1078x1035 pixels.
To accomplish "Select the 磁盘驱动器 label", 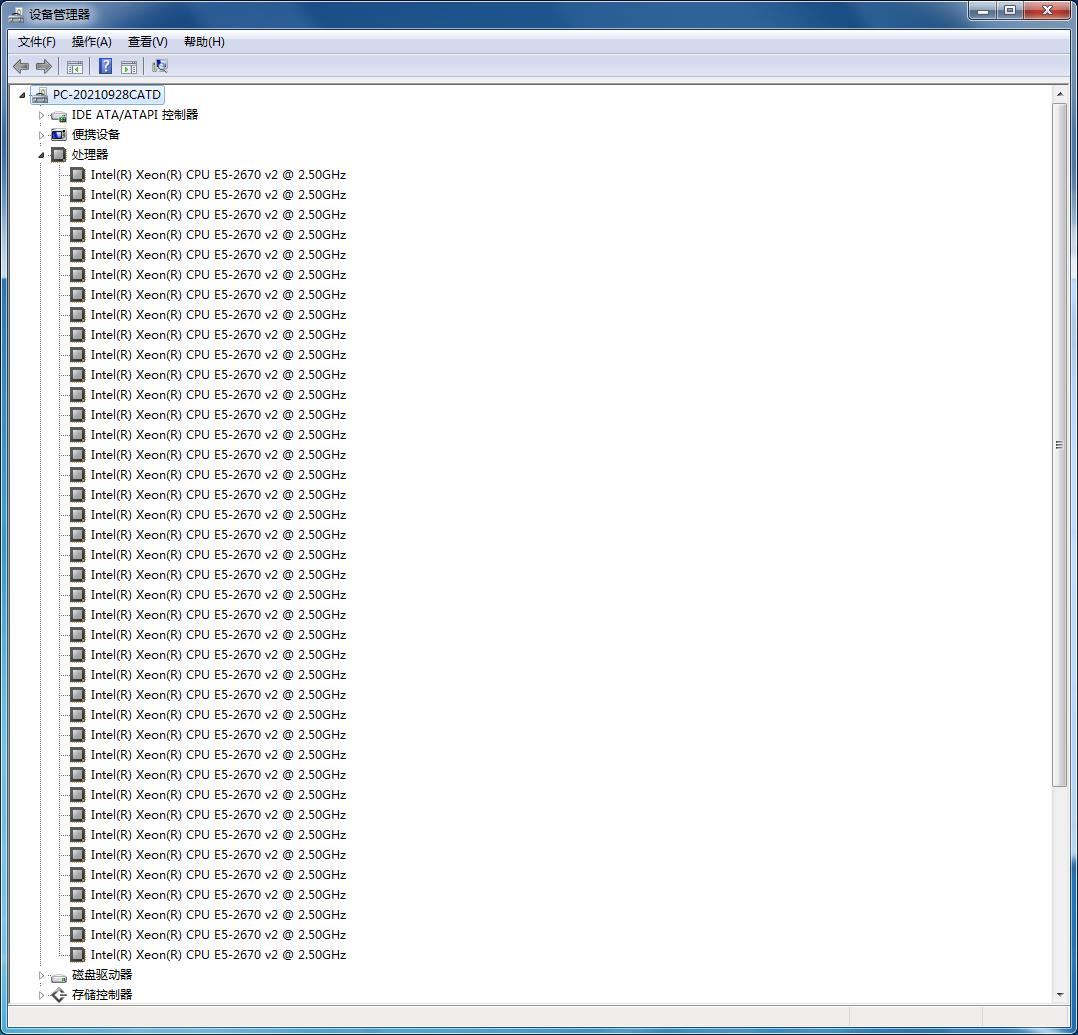I will pyautogui.click(x=102, y=974).
